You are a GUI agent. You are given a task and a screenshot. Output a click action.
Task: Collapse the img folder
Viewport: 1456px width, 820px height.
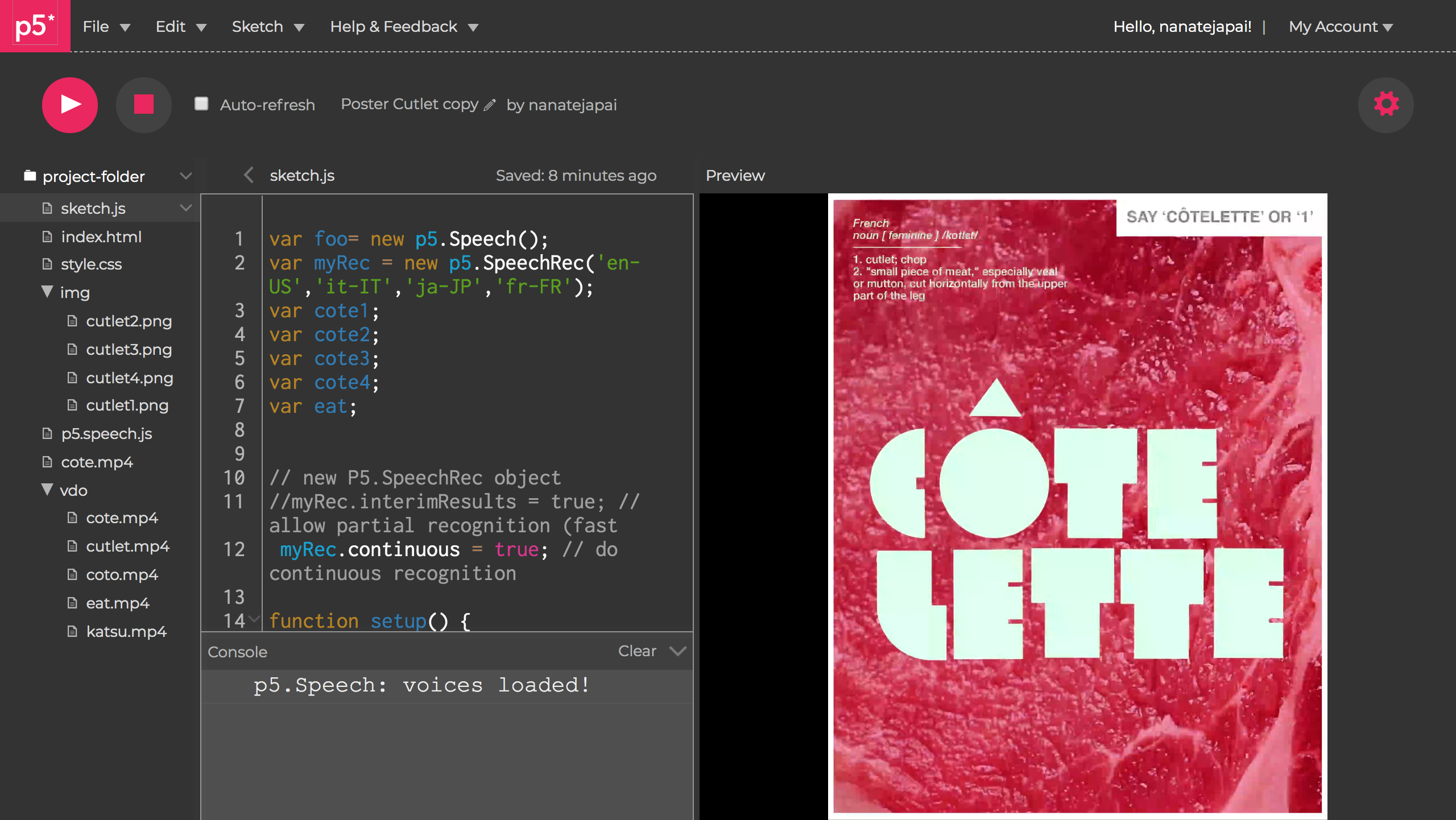(47, 292)
